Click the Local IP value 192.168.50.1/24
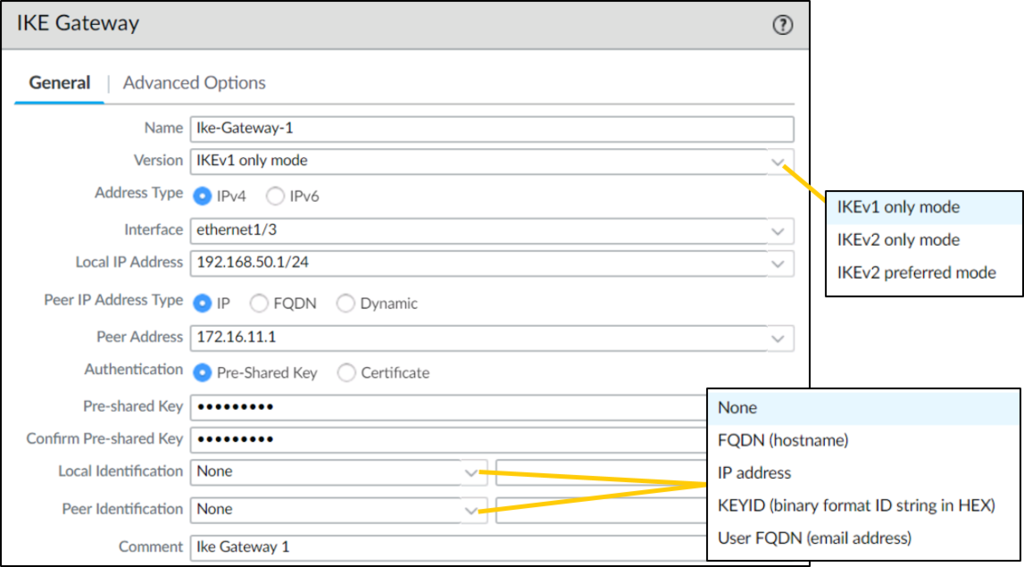This screenshot has width=1024, height=567. pos(251,263)
